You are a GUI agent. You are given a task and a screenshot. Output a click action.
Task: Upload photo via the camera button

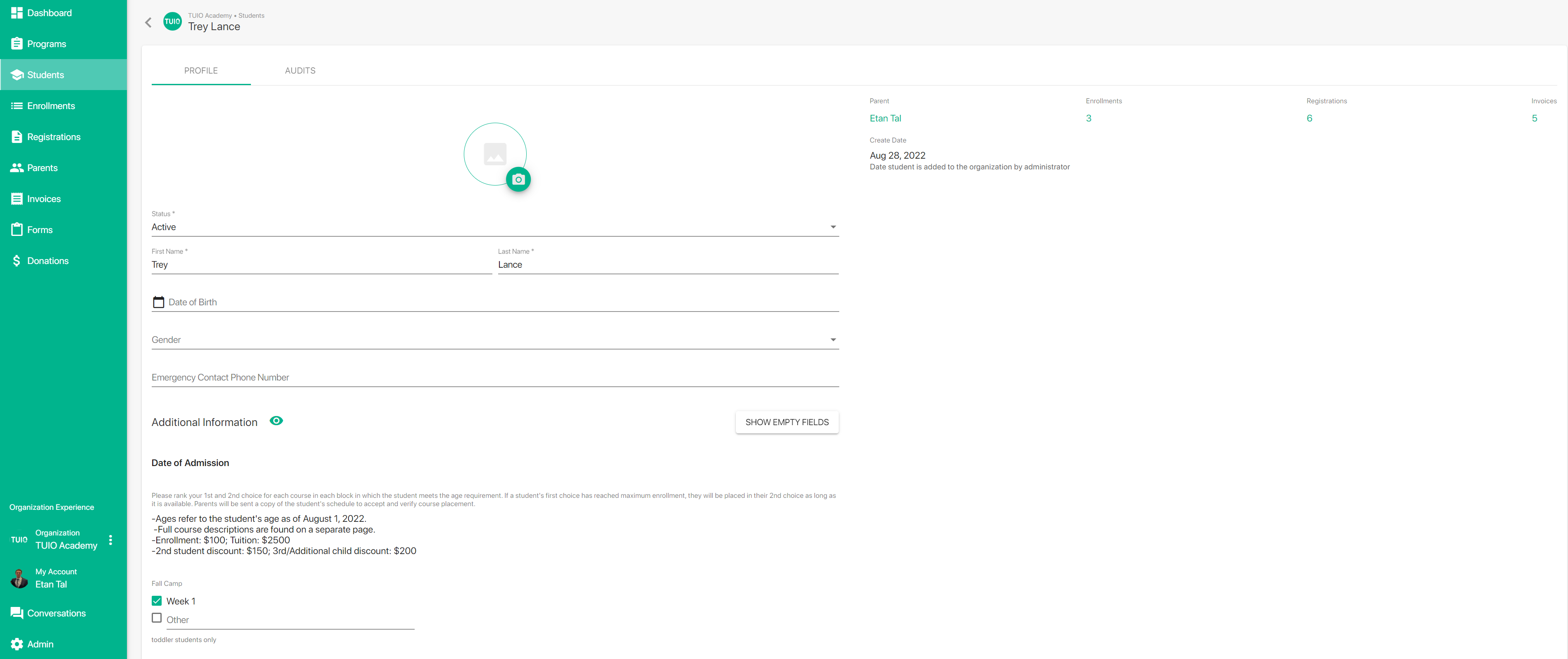click(x=518, y=179)
